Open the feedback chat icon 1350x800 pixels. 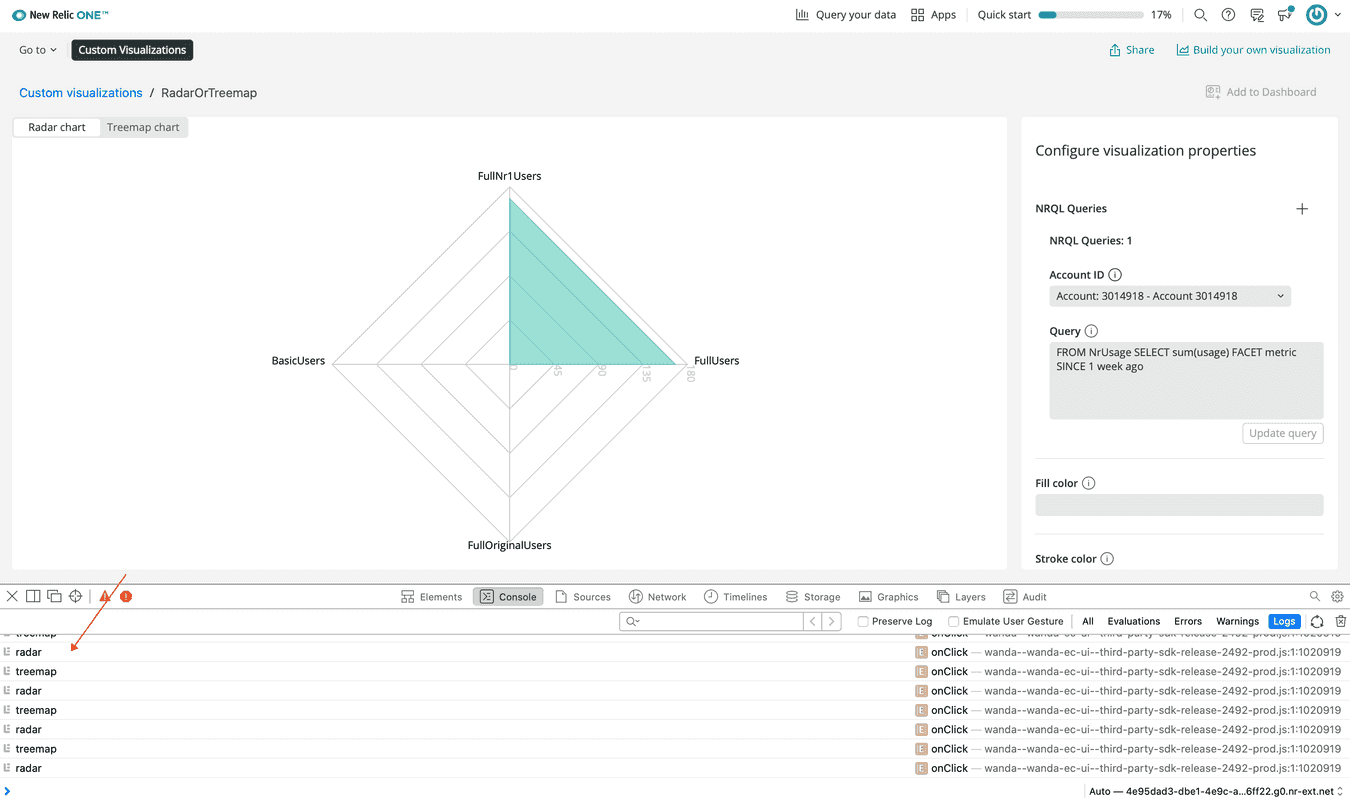click(x=1257, y=15)
